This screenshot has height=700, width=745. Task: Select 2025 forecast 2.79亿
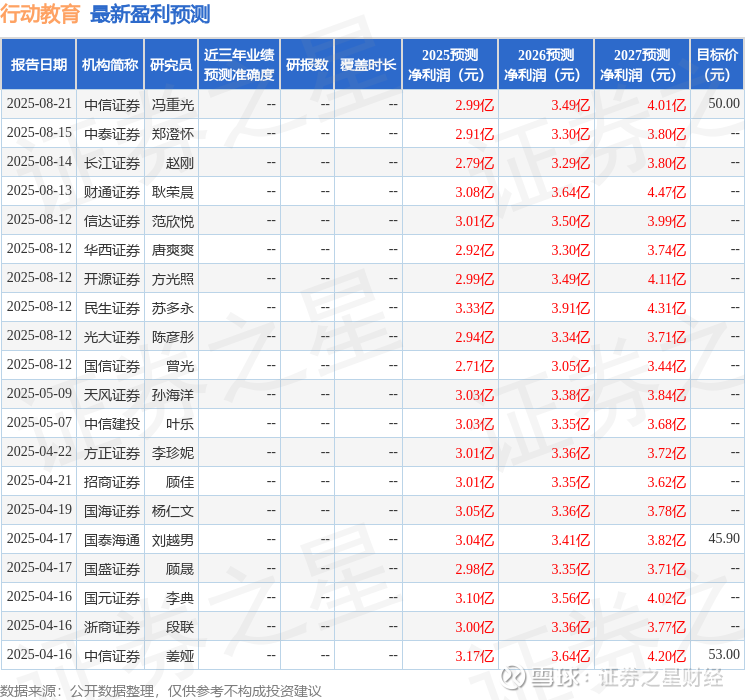(x=475, y=163)
